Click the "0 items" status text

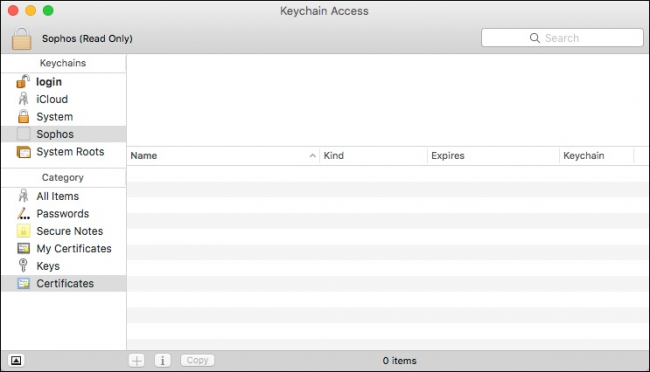pos(399,360)
